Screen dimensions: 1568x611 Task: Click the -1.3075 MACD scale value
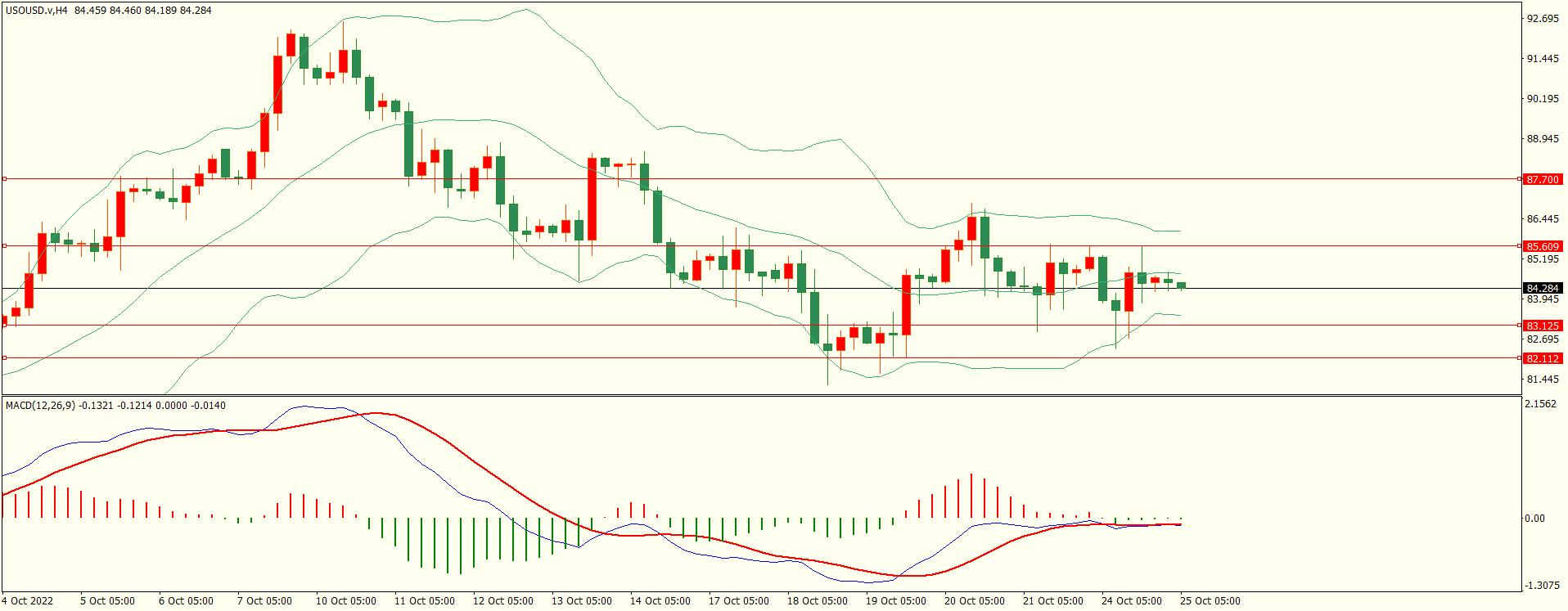(x=1540, y=586)
